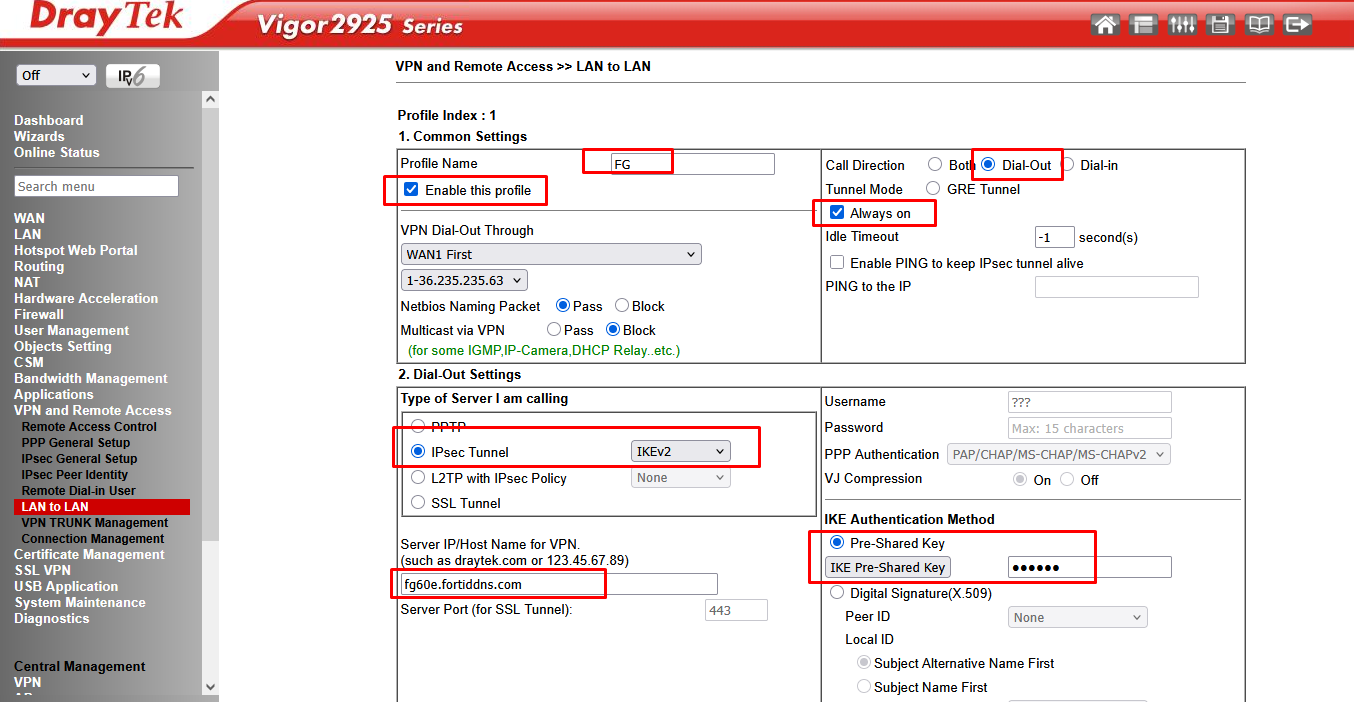Open Firewall in the sidebar menu
This screenshot has height=702, width=1354.
39,314
